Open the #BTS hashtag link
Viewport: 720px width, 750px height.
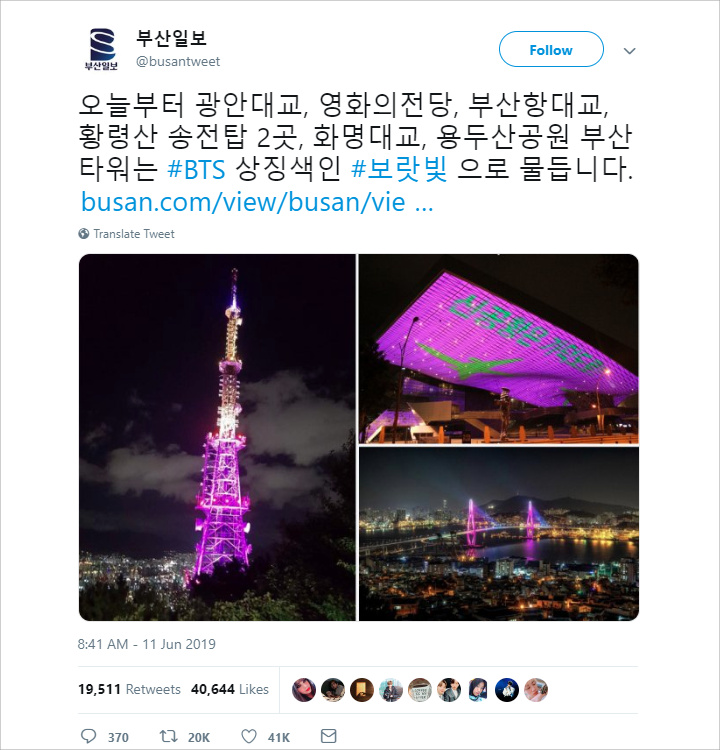[x=197, y=169]
